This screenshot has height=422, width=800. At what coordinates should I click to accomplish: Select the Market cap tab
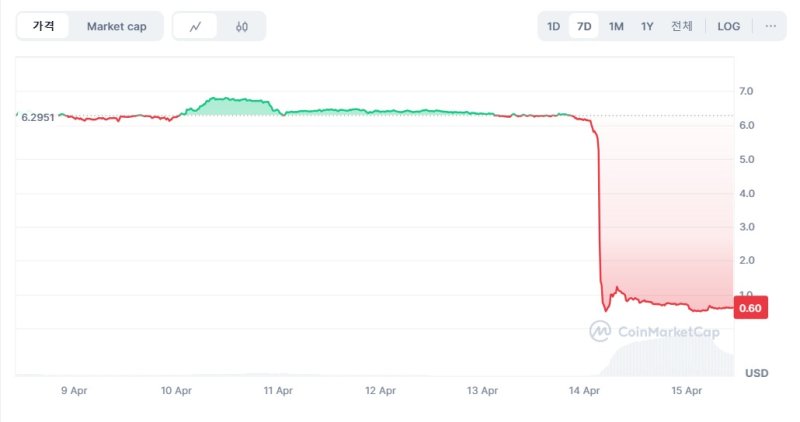click(116, 26)
